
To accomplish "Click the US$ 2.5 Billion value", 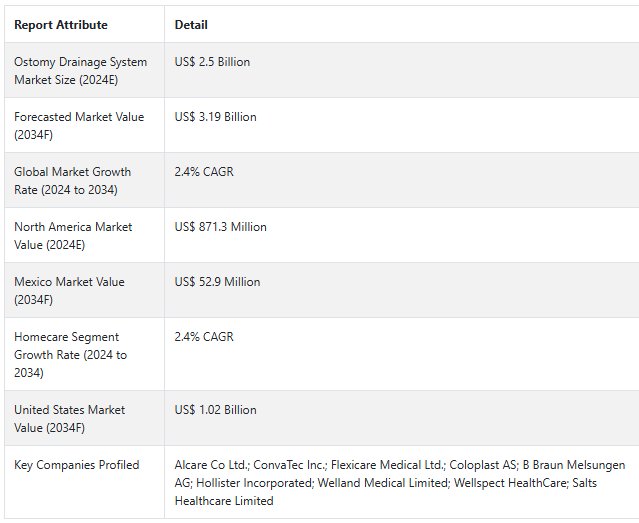I will [212, 62].
